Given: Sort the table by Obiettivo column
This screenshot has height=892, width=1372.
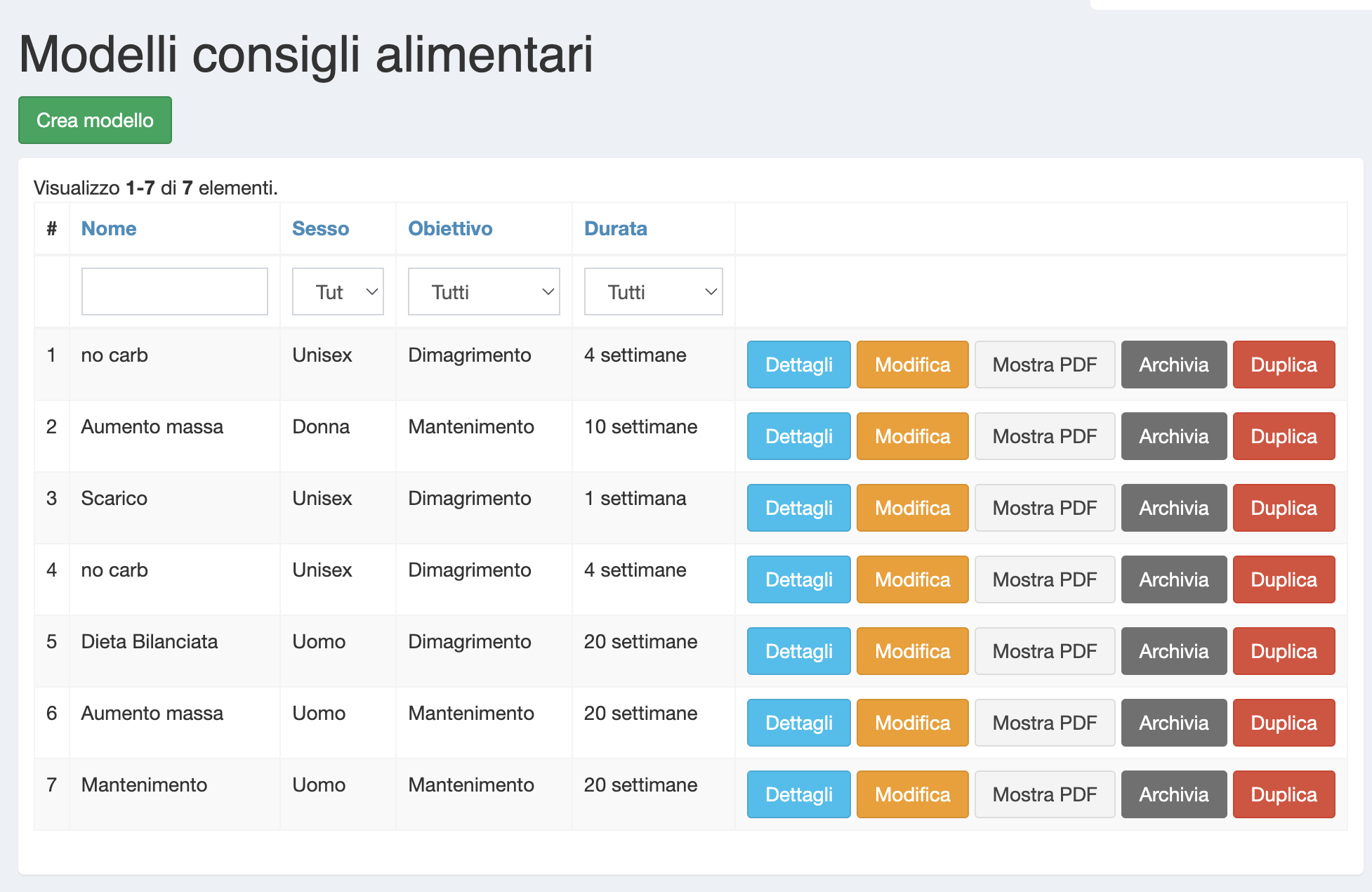Looking at the screenshot, I should pos(450,228).
